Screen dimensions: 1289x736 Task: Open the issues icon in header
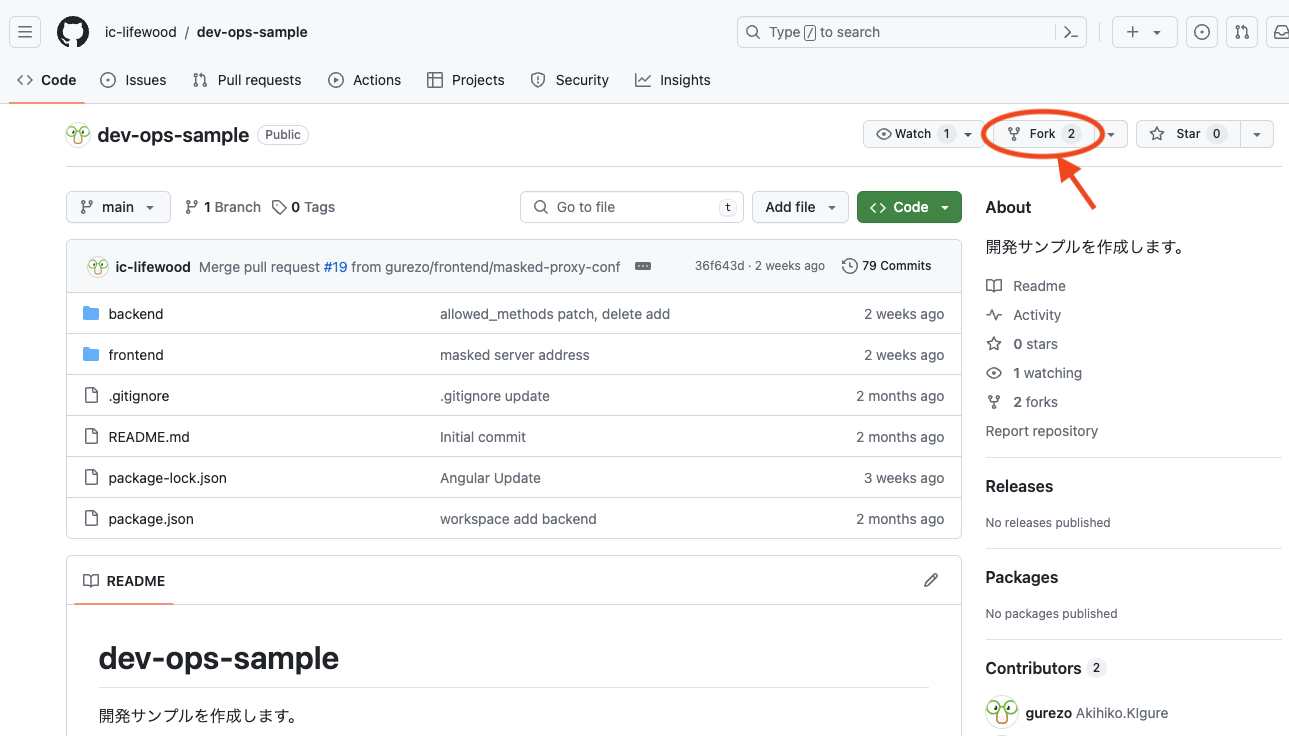(x=1202, y=32)
